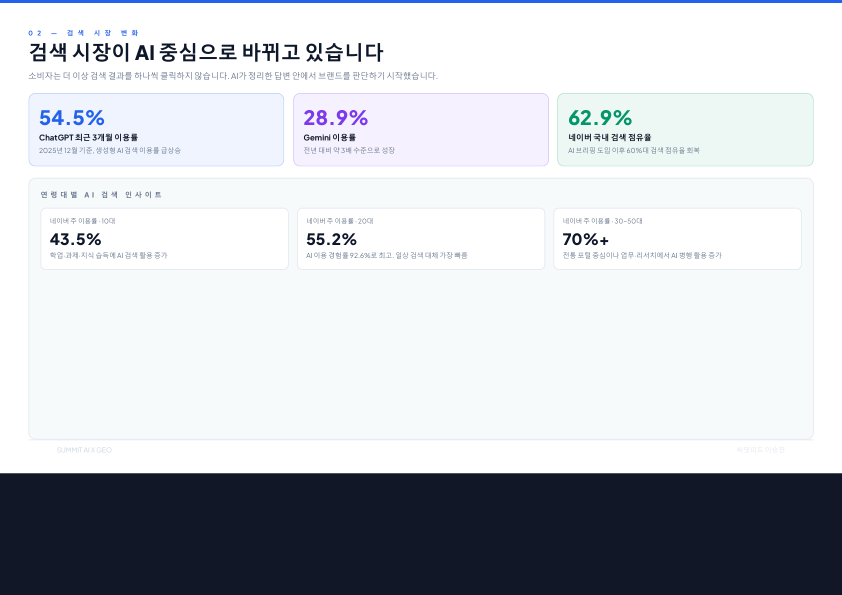Click the description '전년 대비 약 3배 수준으로 성장'
This screenshot has width=842, height=595.
[x=349, y=150]
